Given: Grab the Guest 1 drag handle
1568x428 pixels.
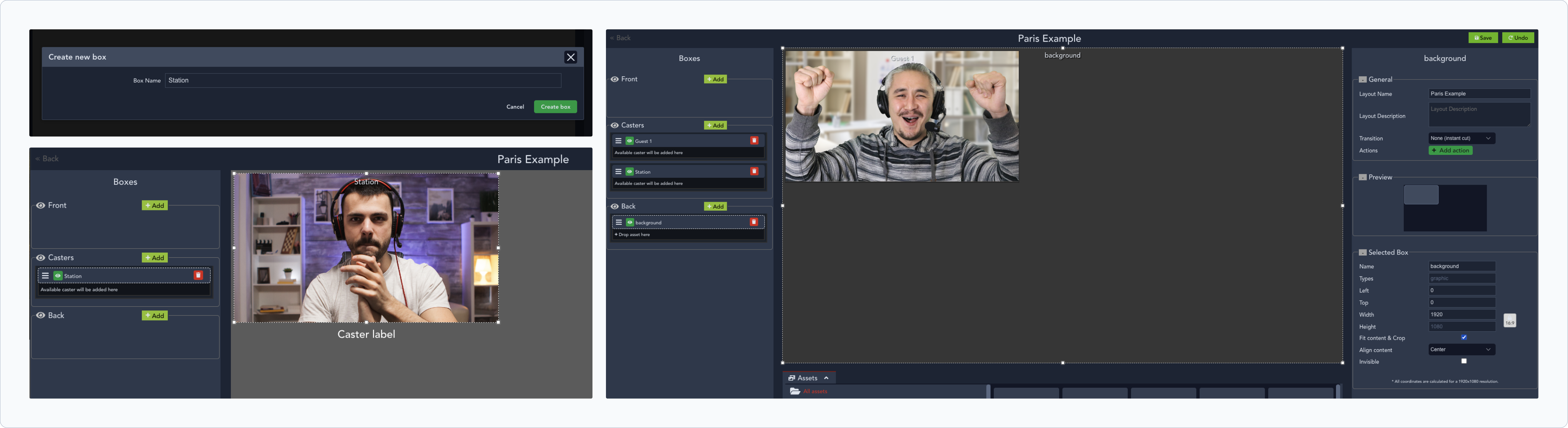Looking at the screenshot, I should pos(619,141).
